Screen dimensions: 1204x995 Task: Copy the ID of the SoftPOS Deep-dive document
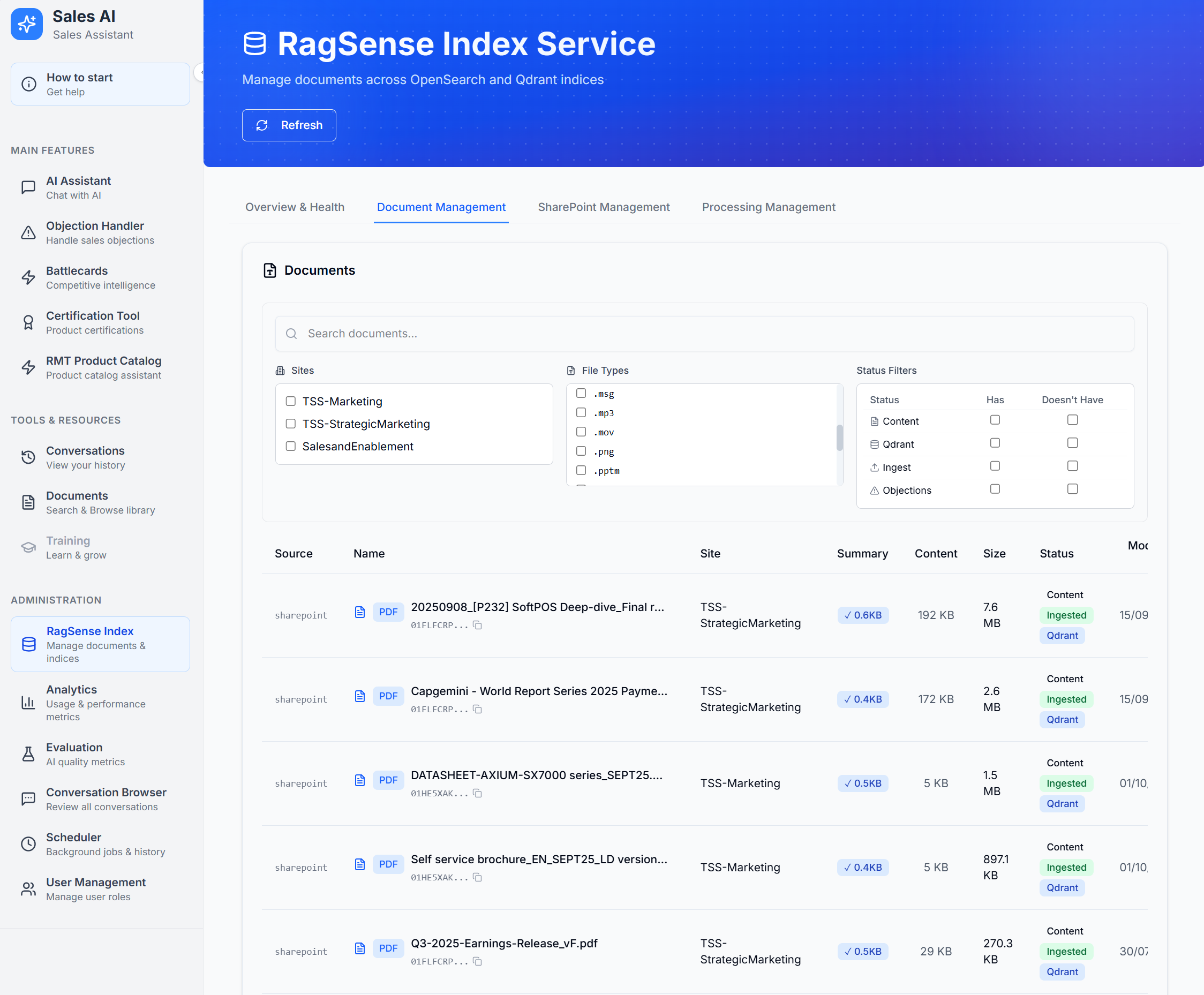(x=477, y=625)
